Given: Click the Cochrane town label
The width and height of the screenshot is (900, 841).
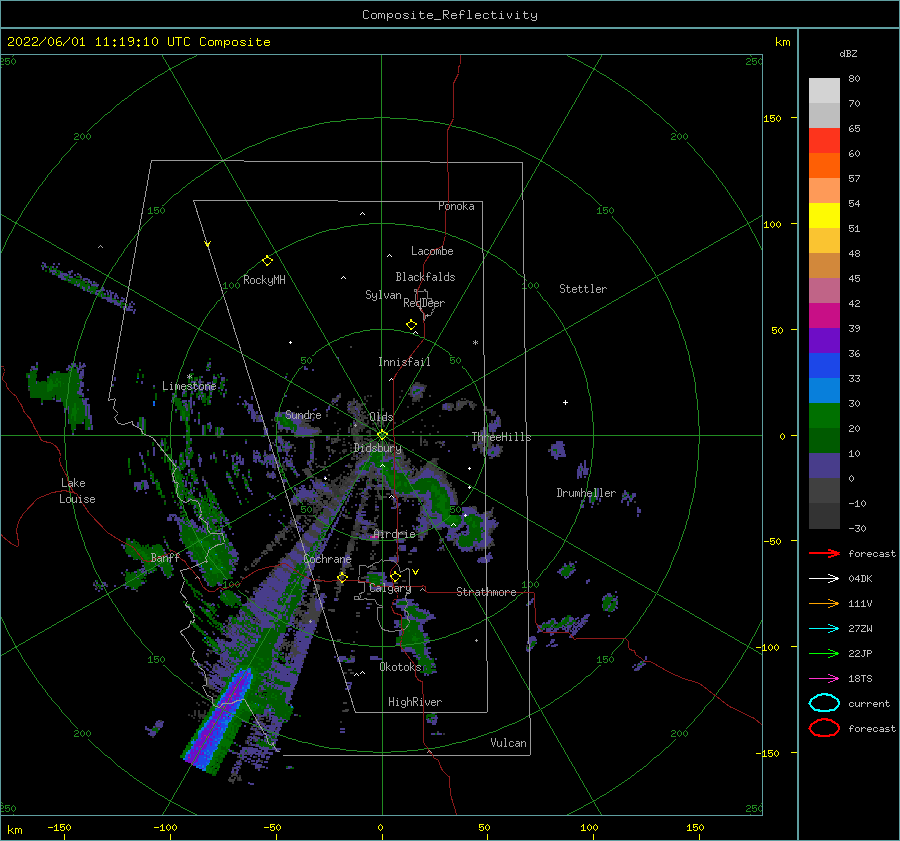Looking at the screenshot, I should [327, 559].
